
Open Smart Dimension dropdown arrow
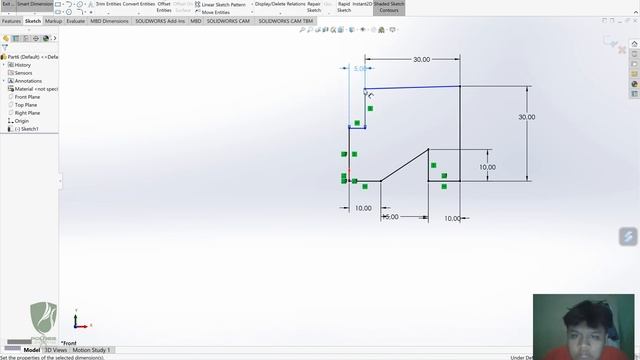(35, 13)
